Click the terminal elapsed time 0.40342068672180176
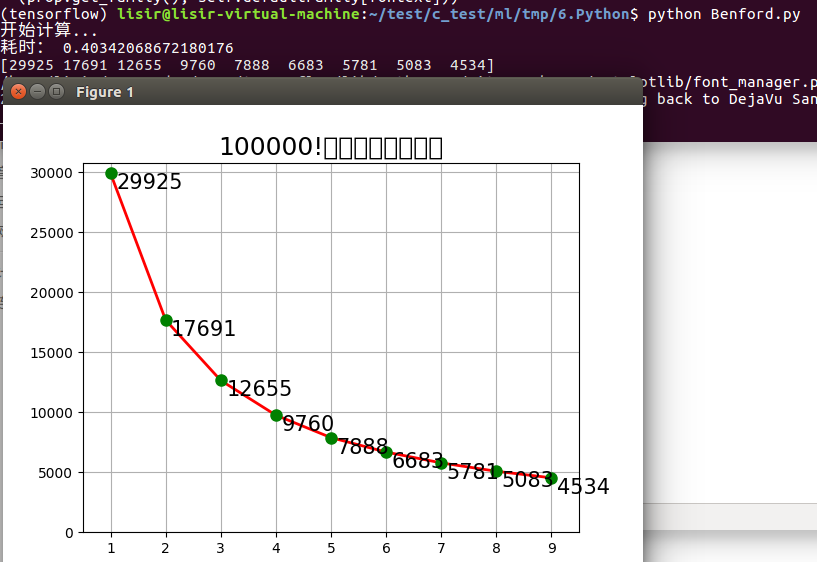Image resolution: width=817 pixels, height=562 pixels. (x=148, y=48)
